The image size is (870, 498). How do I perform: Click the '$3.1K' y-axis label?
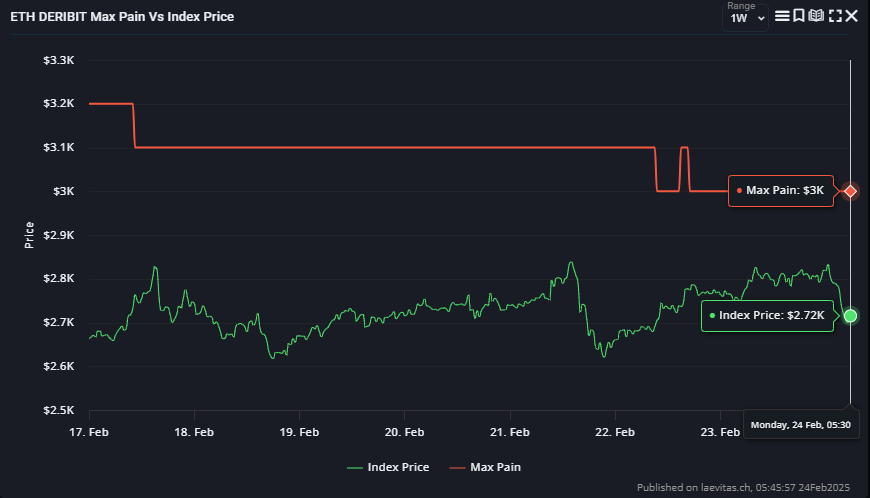(59, 148)
